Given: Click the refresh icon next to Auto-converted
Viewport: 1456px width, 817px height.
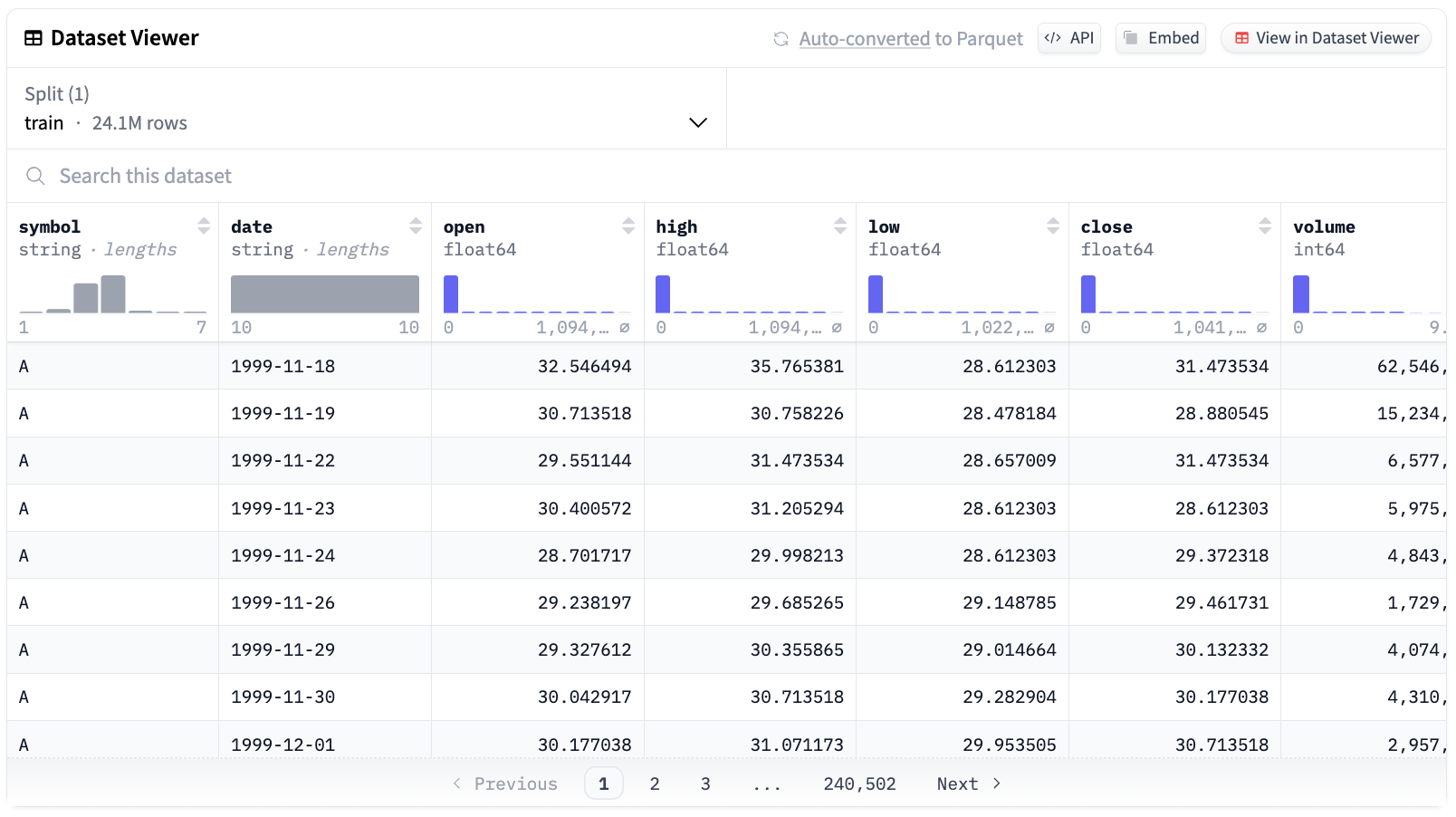Looking at the screenshot, I should [781, 38].
